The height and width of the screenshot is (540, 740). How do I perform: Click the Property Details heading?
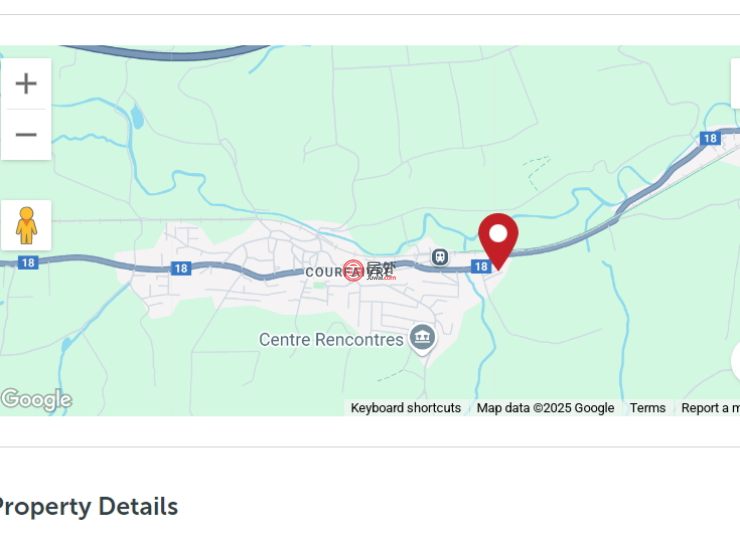pos(87,507)
